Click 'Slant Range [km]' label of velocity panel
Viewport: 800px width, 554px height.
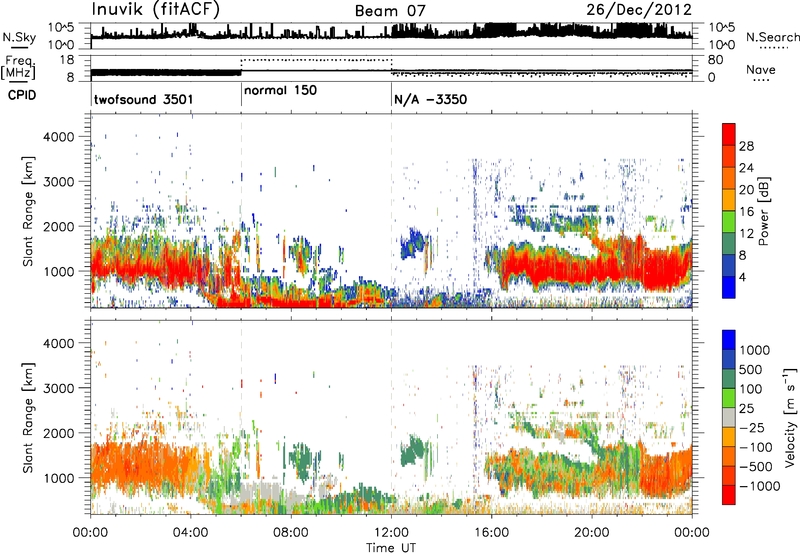(28, 418)
